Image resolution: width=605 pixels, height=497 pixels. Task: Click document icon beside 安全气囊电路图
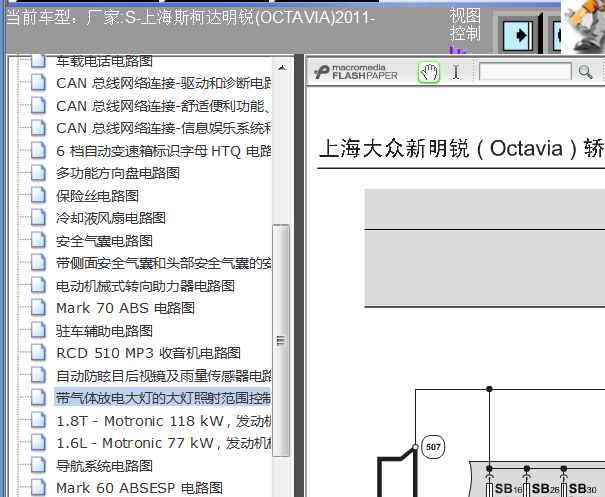38,240
